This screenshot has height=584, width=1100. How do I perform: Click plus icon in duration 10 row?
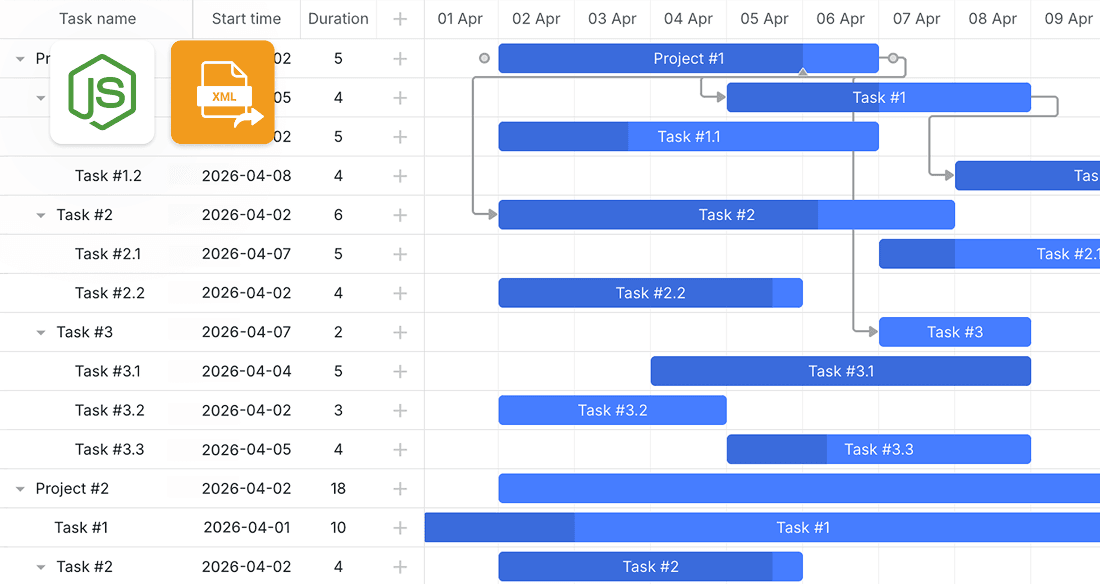tap(400, 527)
